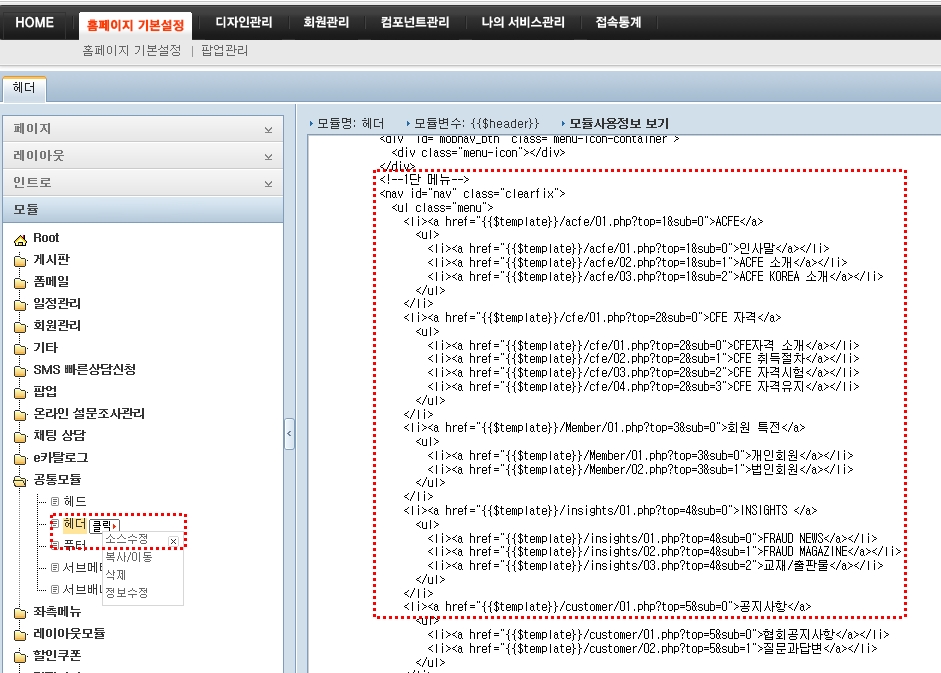Go to HOME in the top navigation

[x=34, y=22]
